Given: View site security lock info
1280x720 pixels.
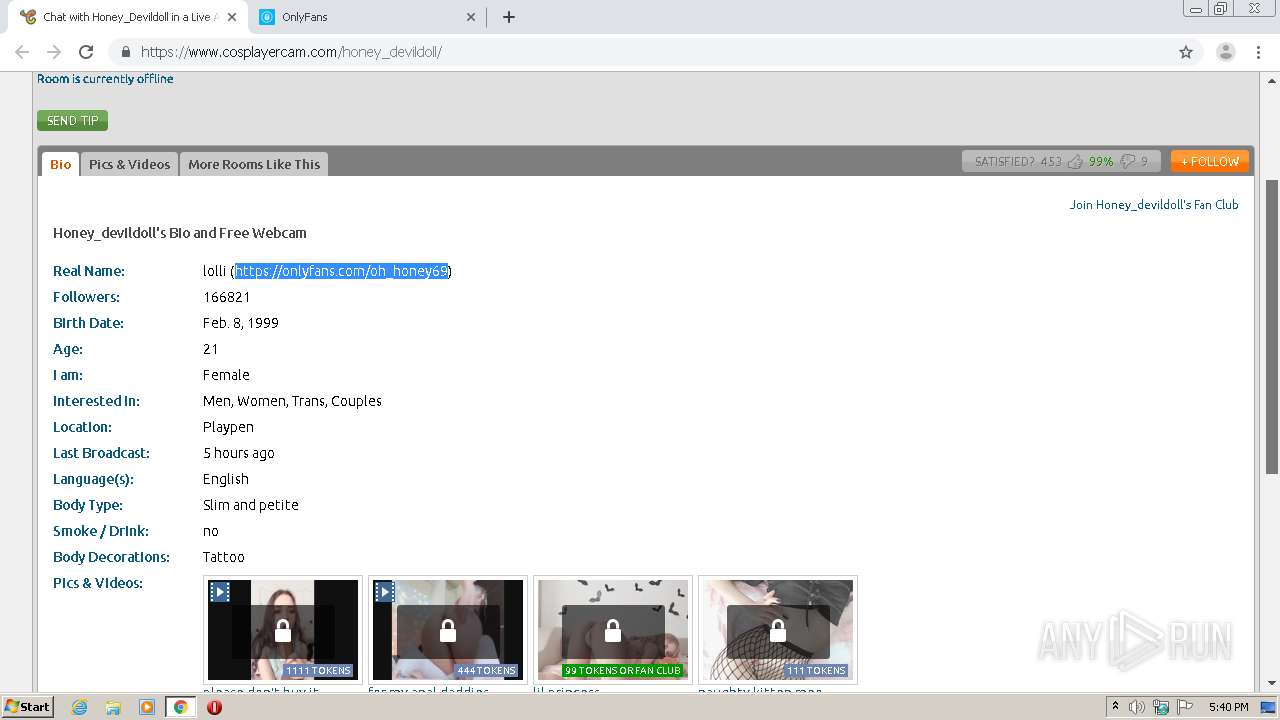Looking at the screenshot, I should [125, 52].
